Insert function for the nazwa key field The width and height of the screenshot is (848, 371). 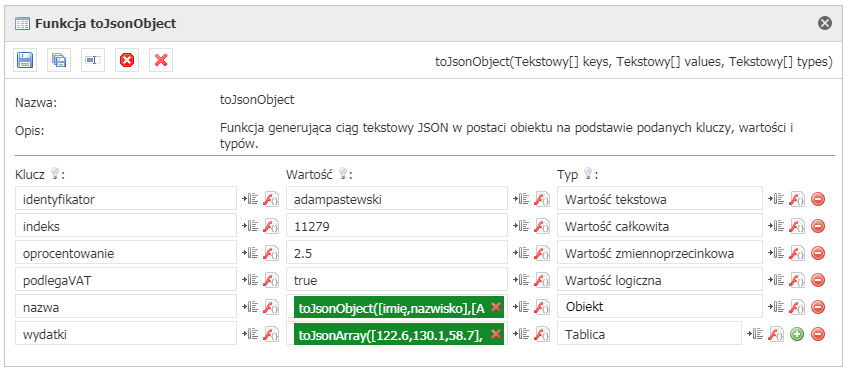270,307
